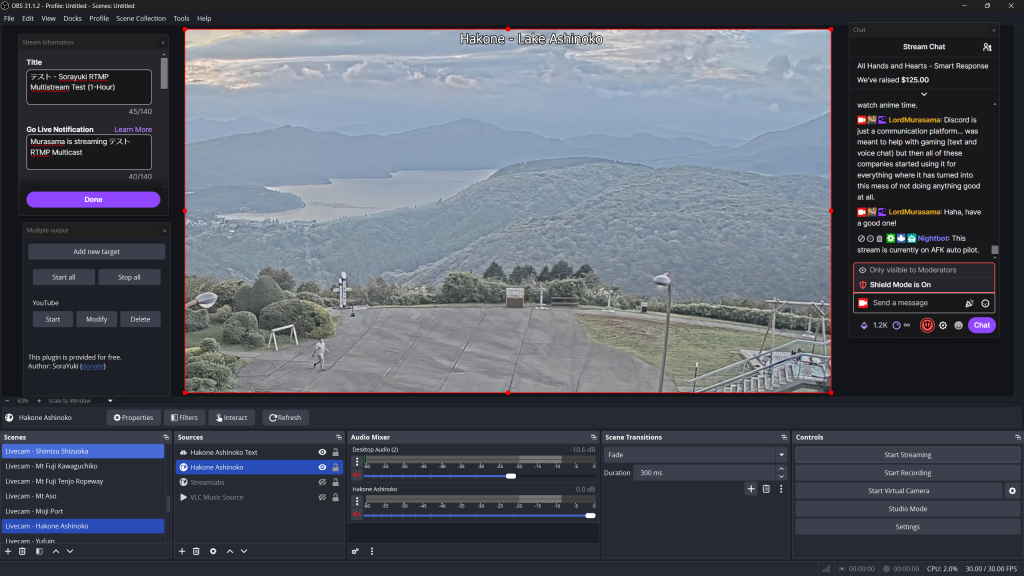The image size is (1024, 576).
Task: Open the Scene Collection menu
Action: [141, 18]
